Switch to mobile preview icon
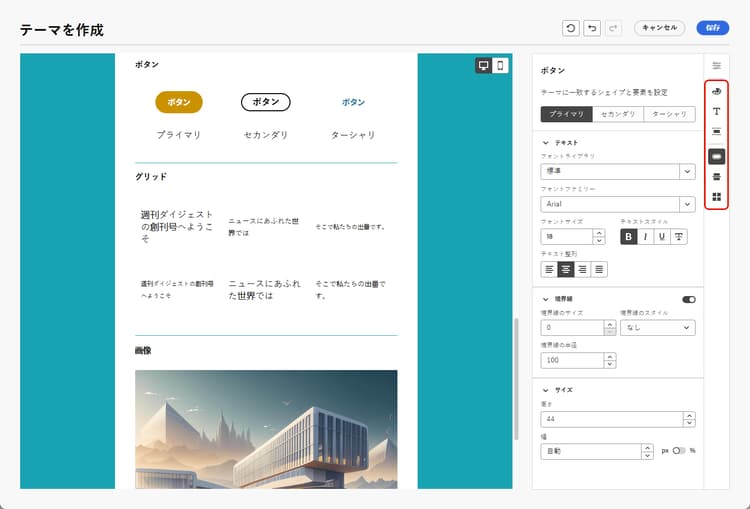The height and width of the screenshot is (509, 750). pos(500,66)
